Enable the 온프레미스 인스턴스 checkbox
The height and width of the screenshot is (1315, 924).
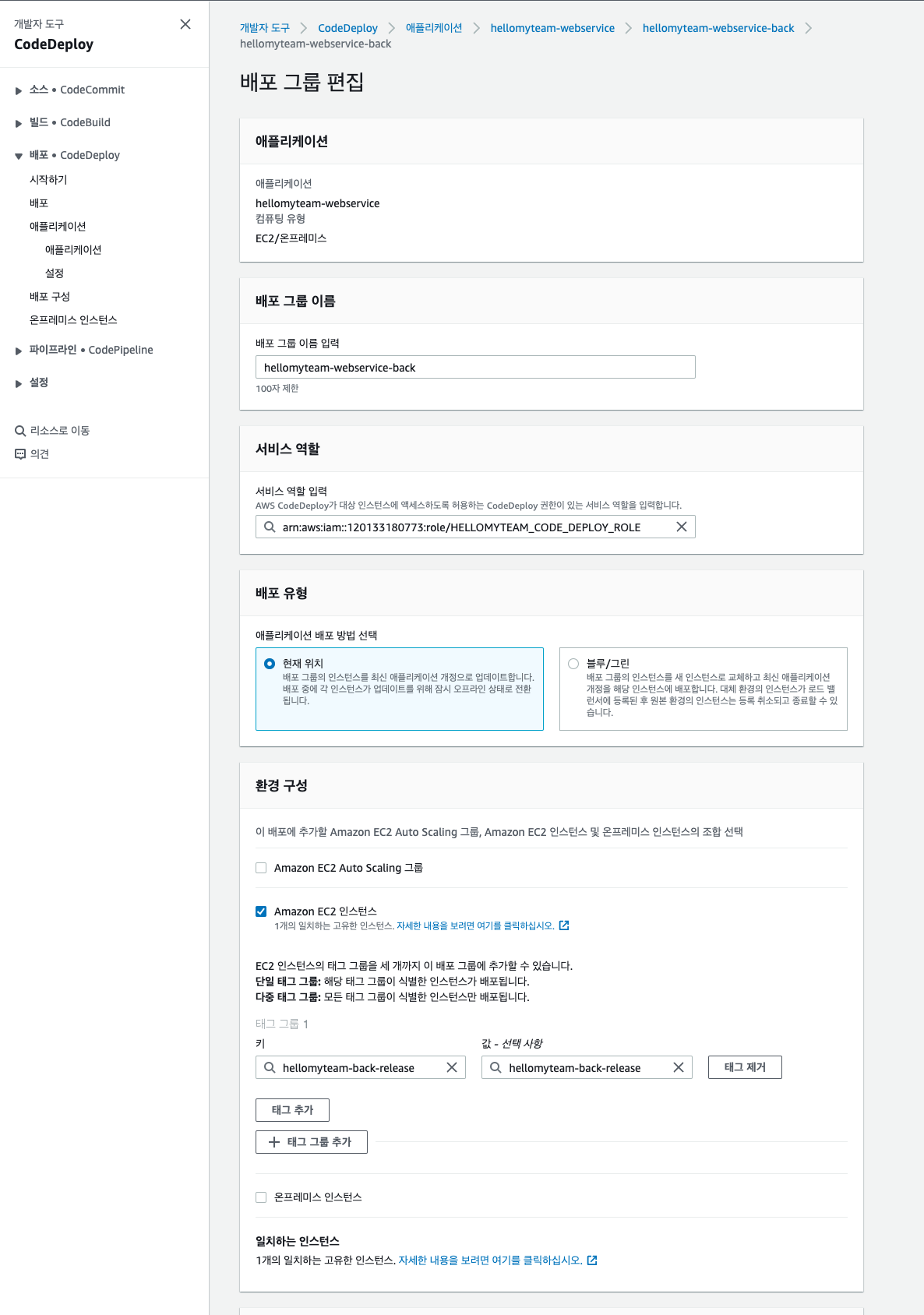tap(261, 1197)
